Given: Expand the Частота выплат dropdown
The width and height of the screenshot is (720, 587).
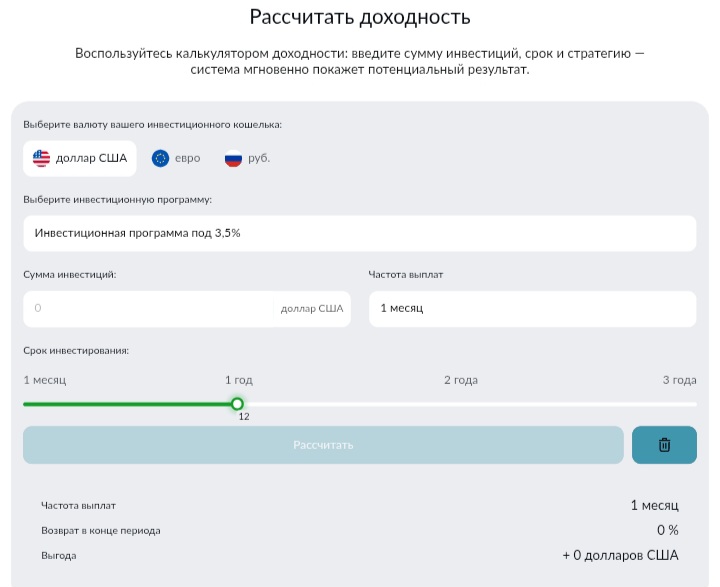Looking at the screenshot, I should tap(532, 309).
